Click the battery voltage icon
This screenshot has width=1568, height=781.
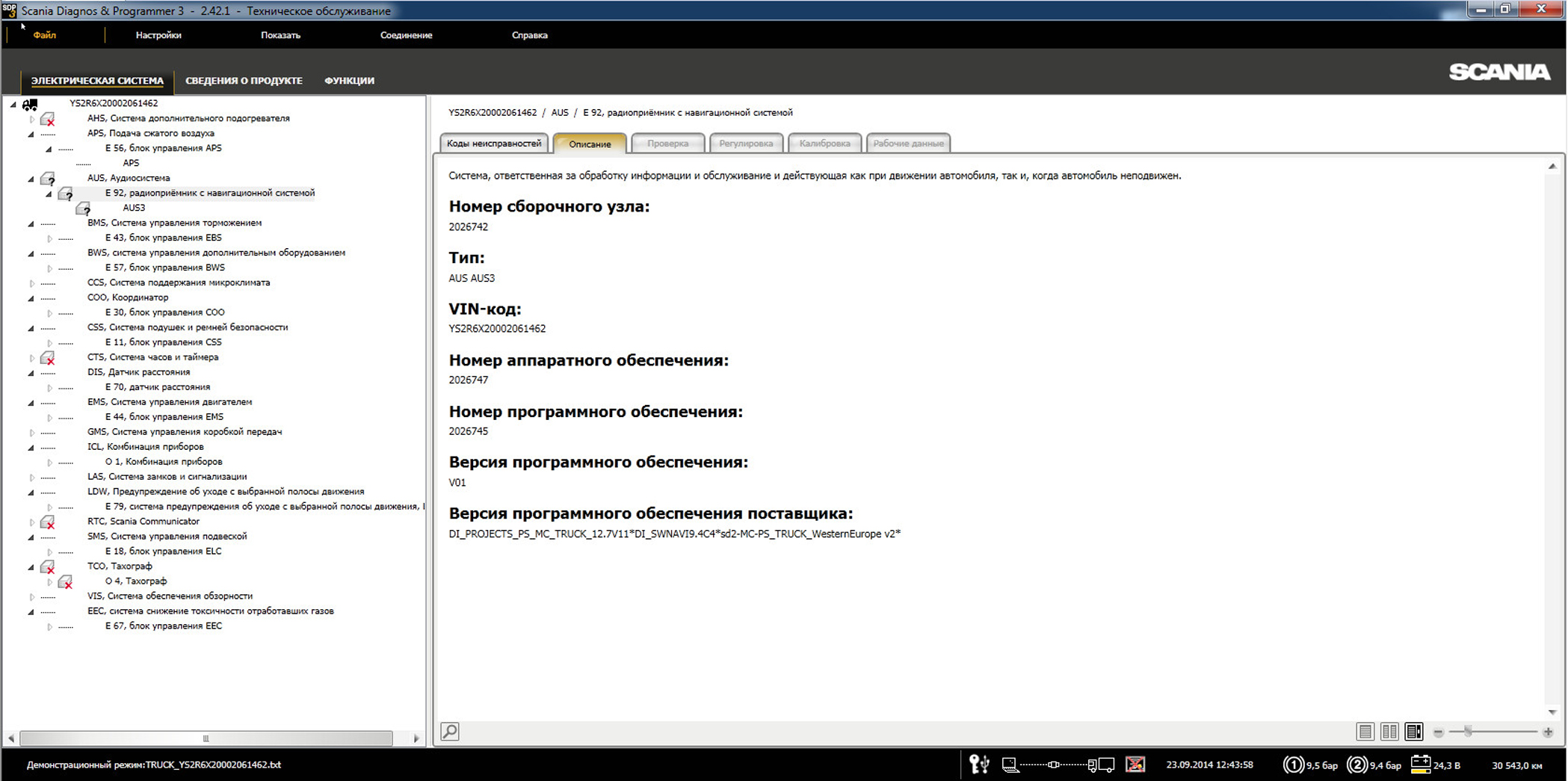click(x=1420, y=764)
